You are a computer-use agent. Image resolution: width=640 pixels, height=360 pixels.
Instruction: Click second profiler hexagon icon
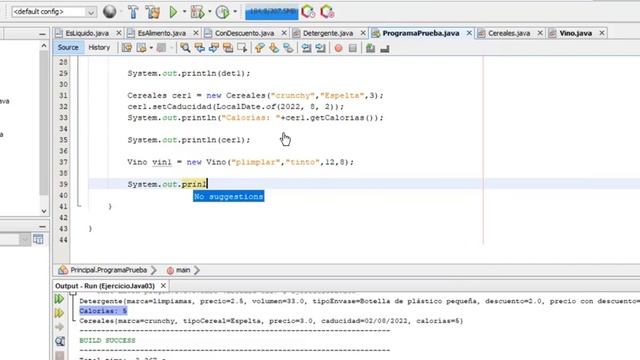click(x=327, y=12)
